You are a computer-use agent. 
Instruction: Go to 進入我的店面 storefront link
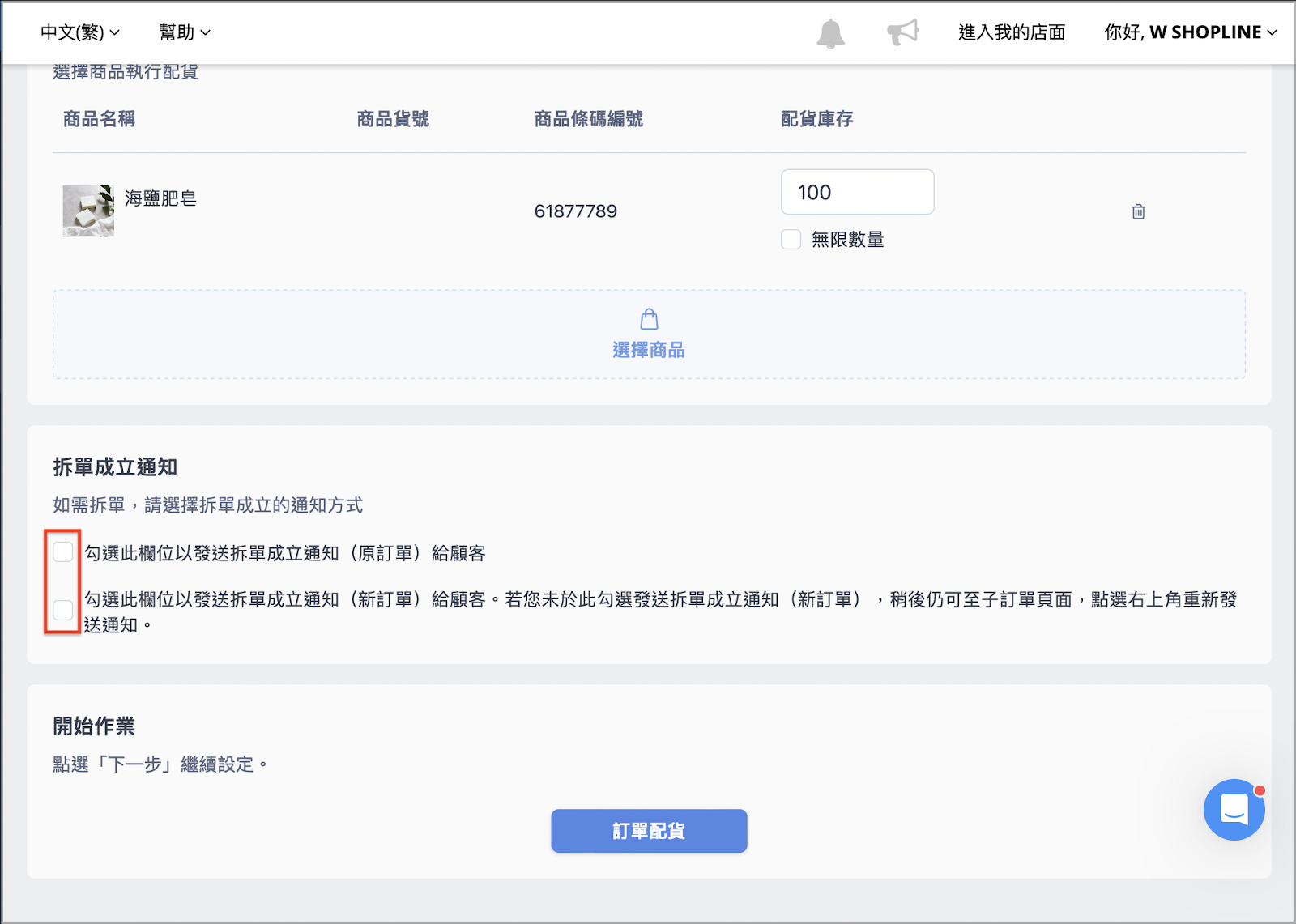point(1012,32)
